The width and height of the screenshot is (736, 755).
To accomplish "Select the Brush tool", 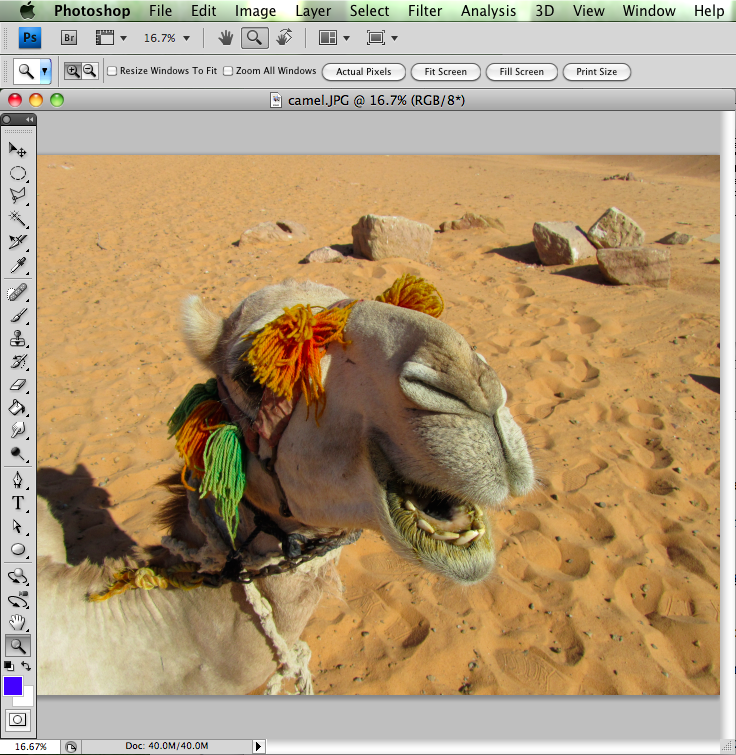I will [18, 315].
